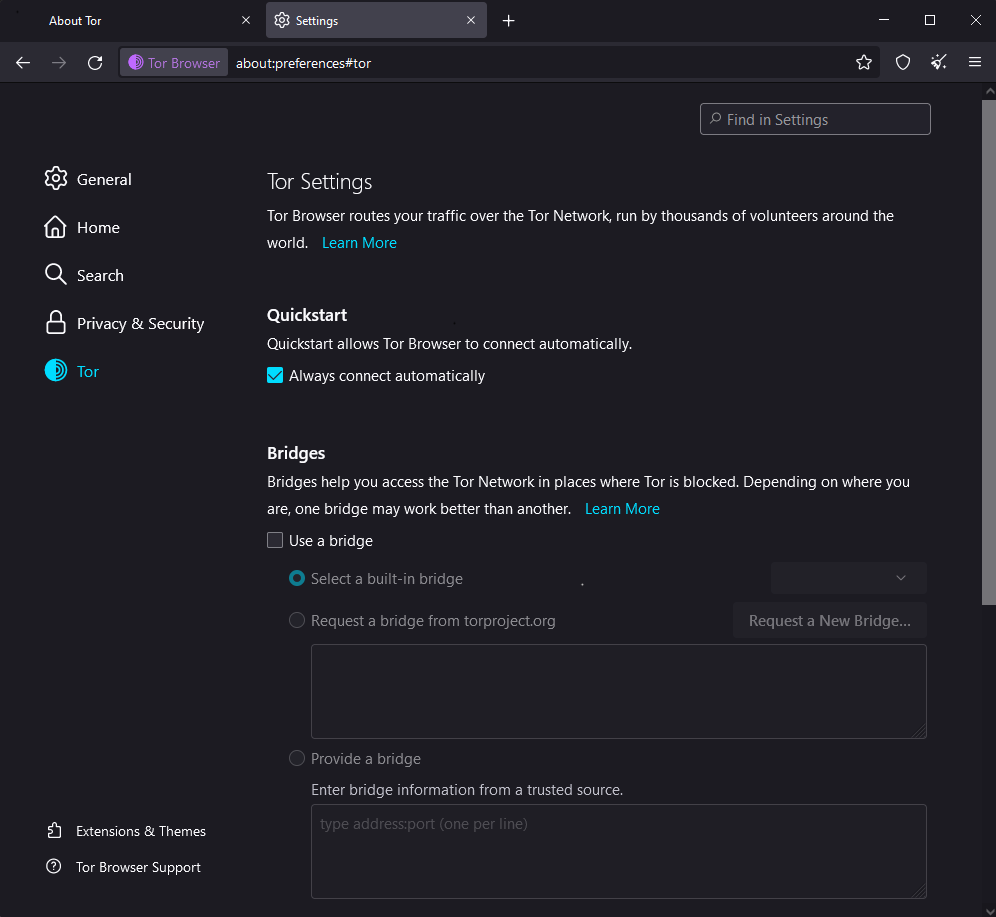Screen dimensions: 996x917
Task: Click the reload page icon
Action: point(95,63)
